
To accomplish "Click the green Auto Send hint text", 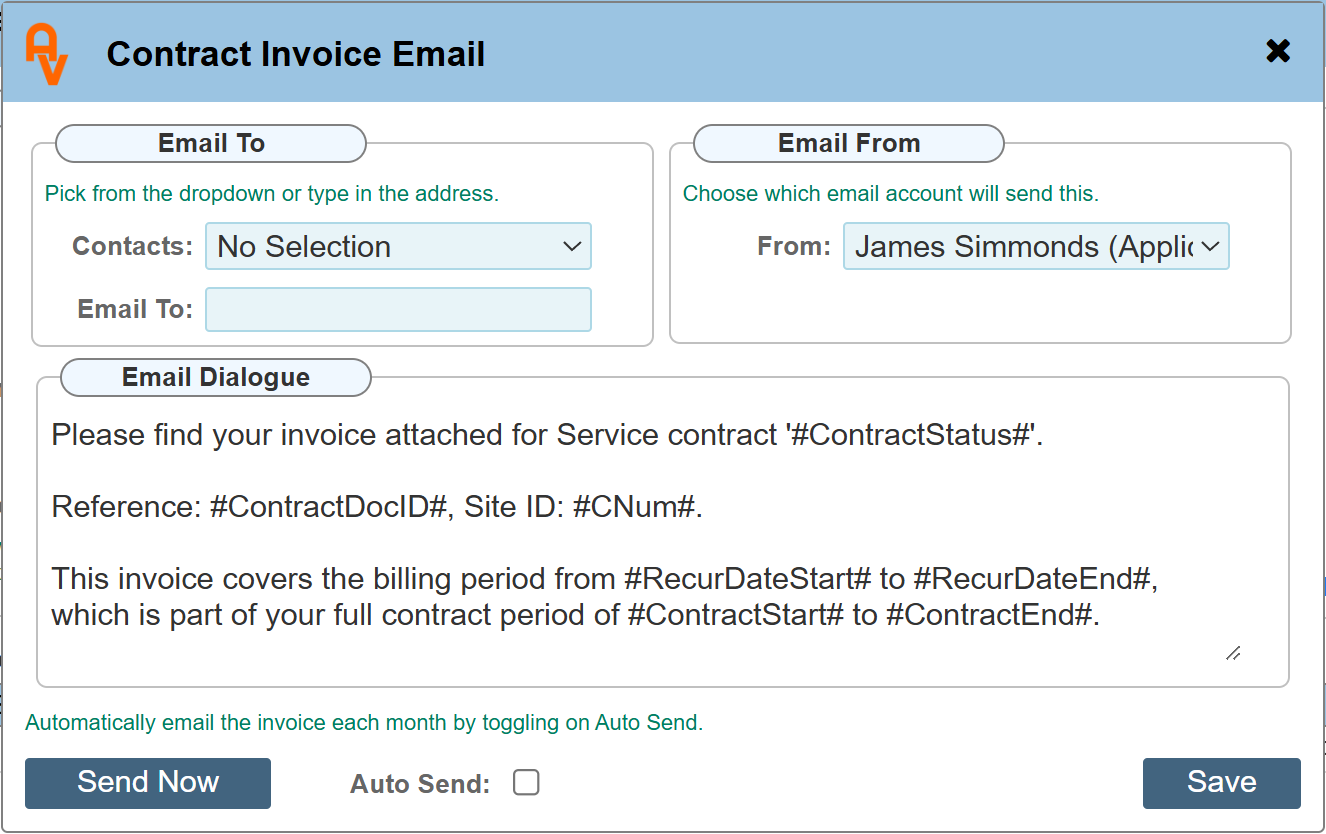I will [x=364, y=723].
